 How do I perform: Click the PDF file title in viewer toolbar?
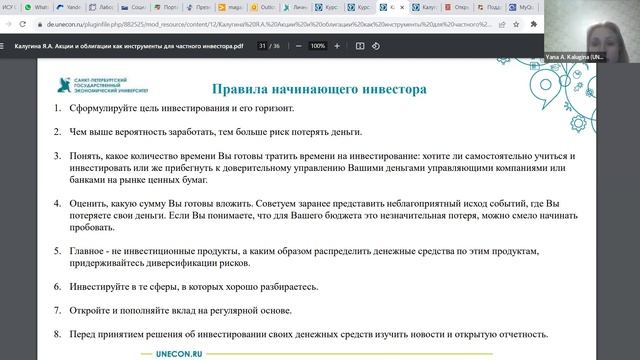tap(129, 46)
